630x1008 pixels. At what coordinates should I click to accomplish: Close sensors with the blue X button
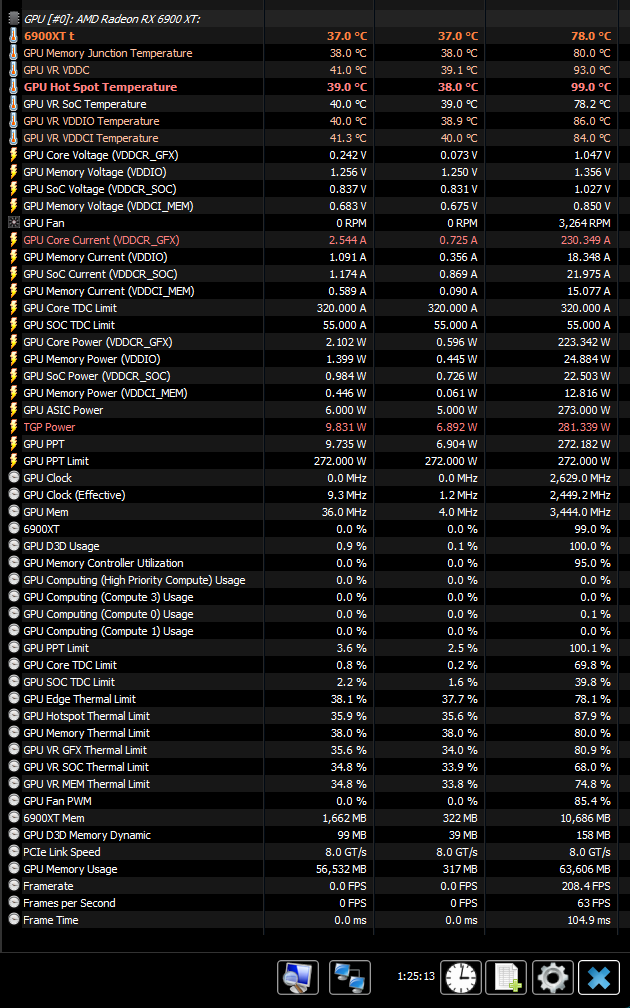coord(599,977)
